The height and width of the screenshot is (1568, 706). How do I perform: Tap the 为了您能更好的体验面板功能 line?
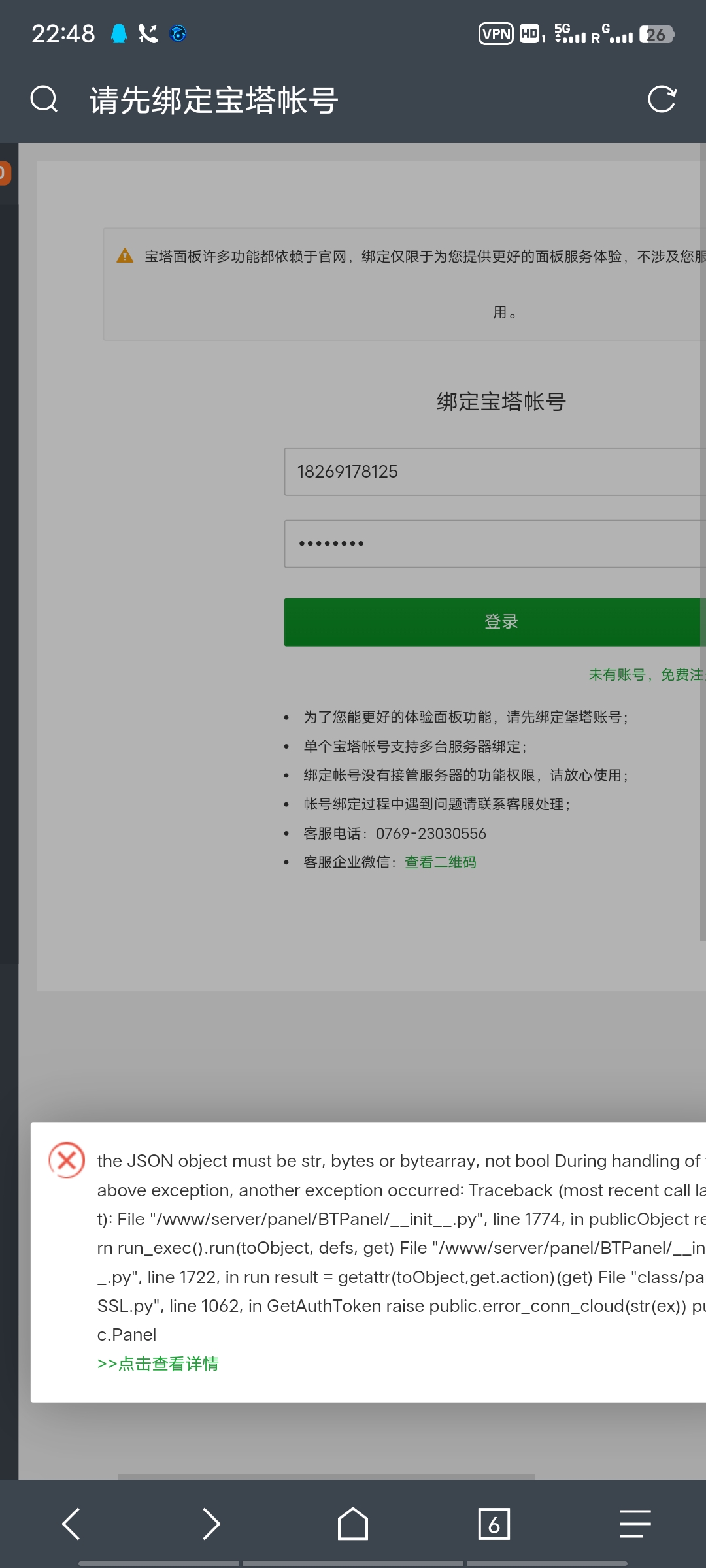tap(466, 717)
